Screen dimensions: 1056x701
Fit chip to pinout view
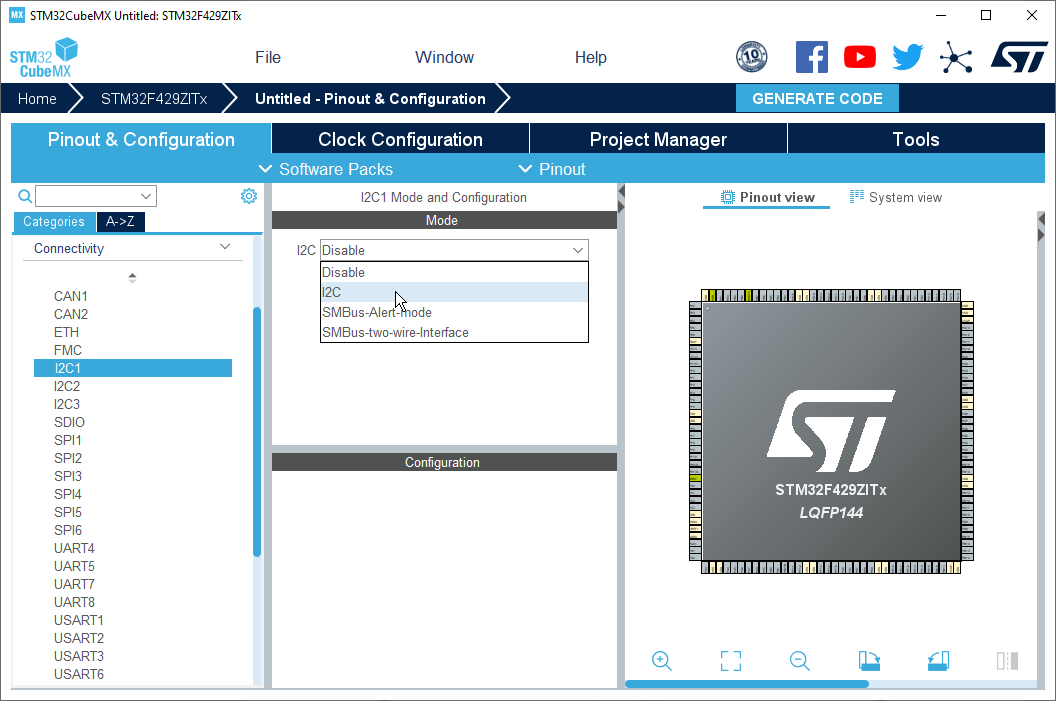coord(731,661)
